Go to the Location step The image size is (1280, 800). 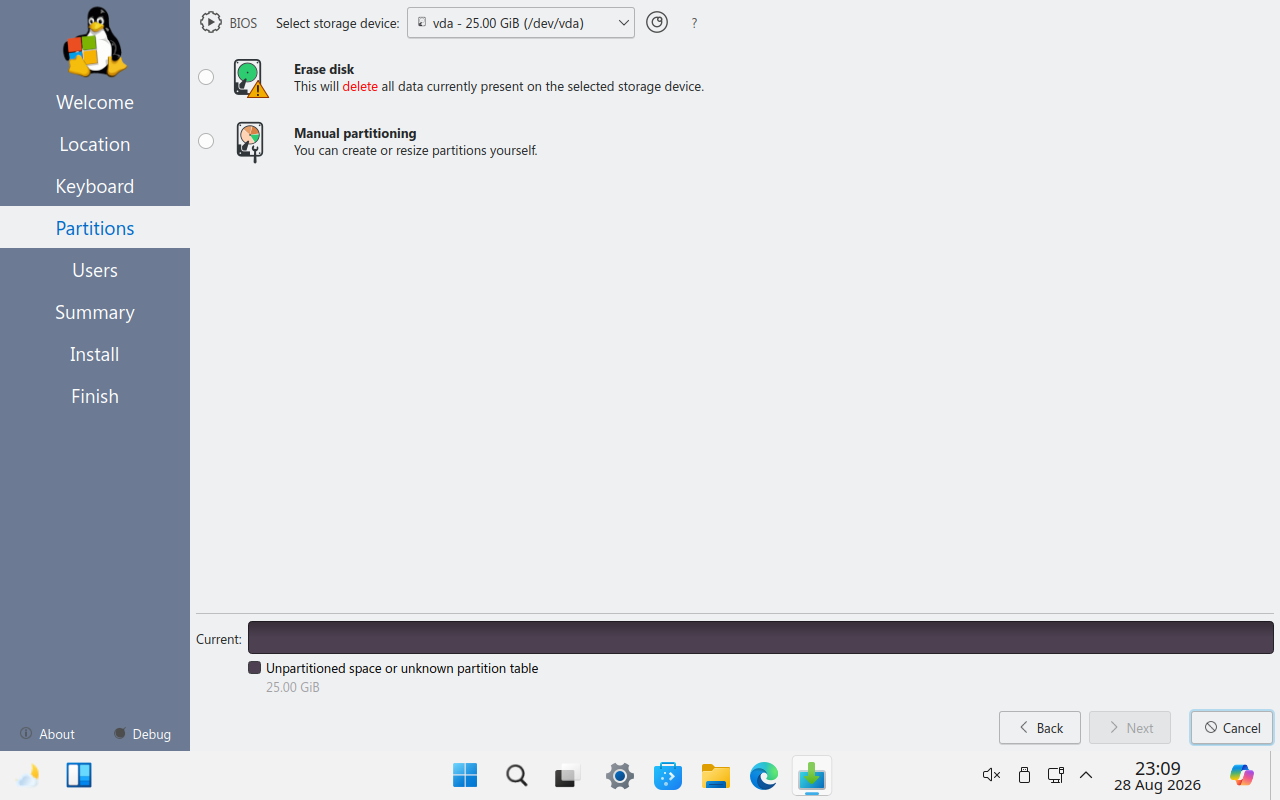pyautogui.click(x=95, y=144)
